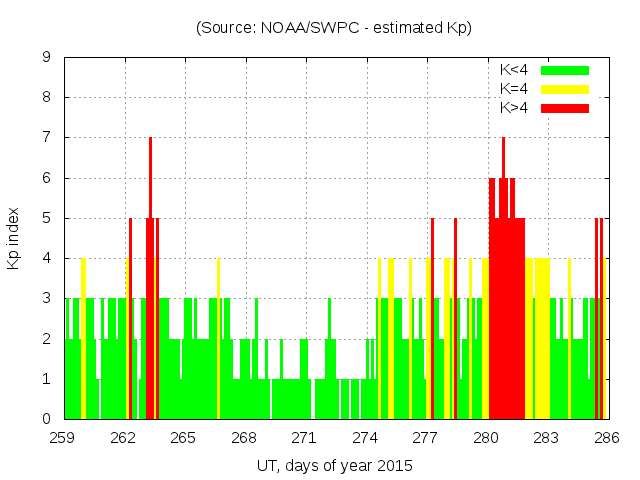The height and width of the screenshot is (480, 640).
Task: Click the 0 tick label on y-axis
Action: coord(46,419)
